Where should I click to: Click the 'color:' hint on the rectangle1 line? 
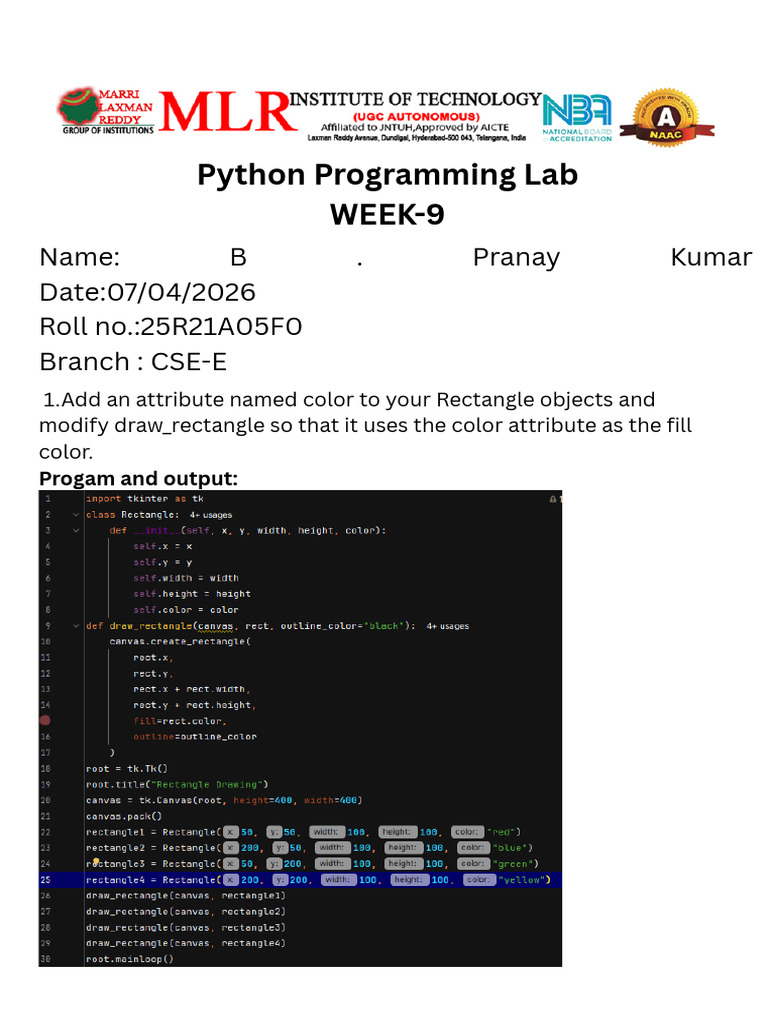click(467, 832)
